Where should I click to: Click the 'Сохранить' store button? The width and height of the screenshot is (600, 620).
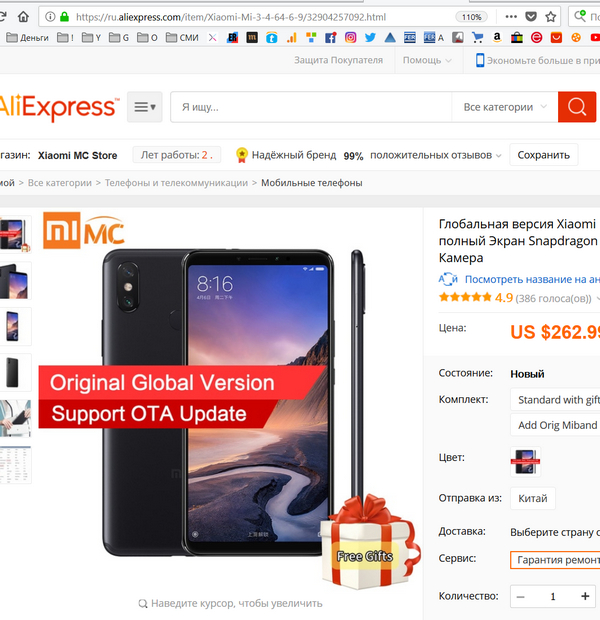point(543,155)
